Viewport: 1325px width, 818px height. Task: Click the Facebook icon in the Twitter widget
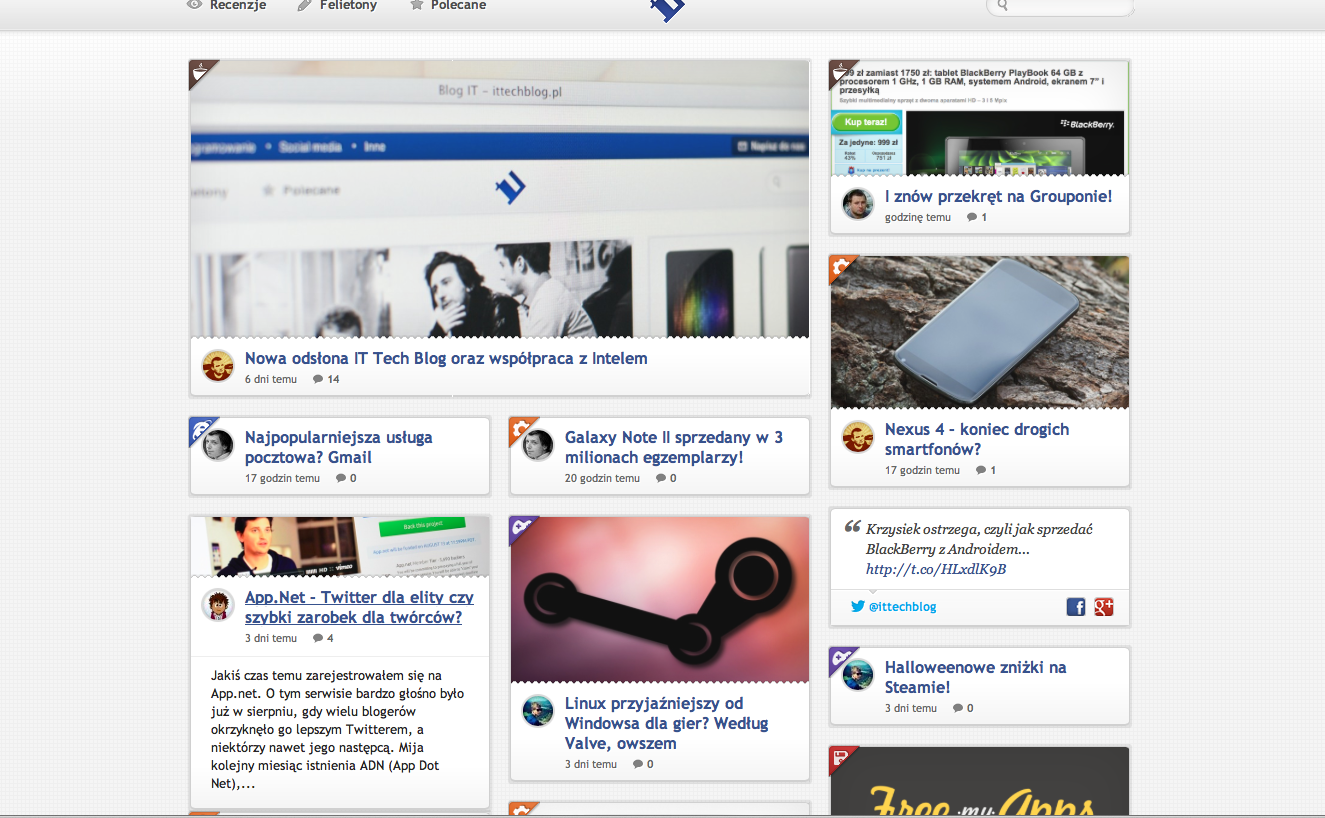(1076, 606)
